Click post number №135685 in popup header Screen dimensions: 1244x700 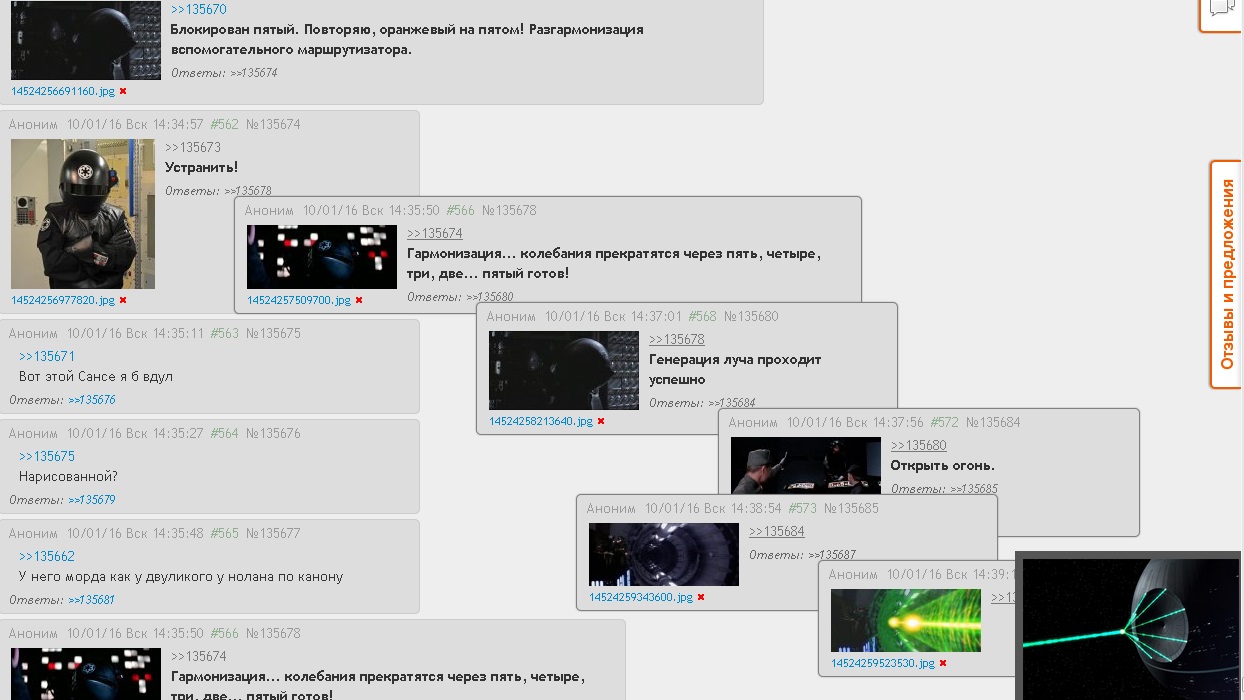tap(851, 509)
